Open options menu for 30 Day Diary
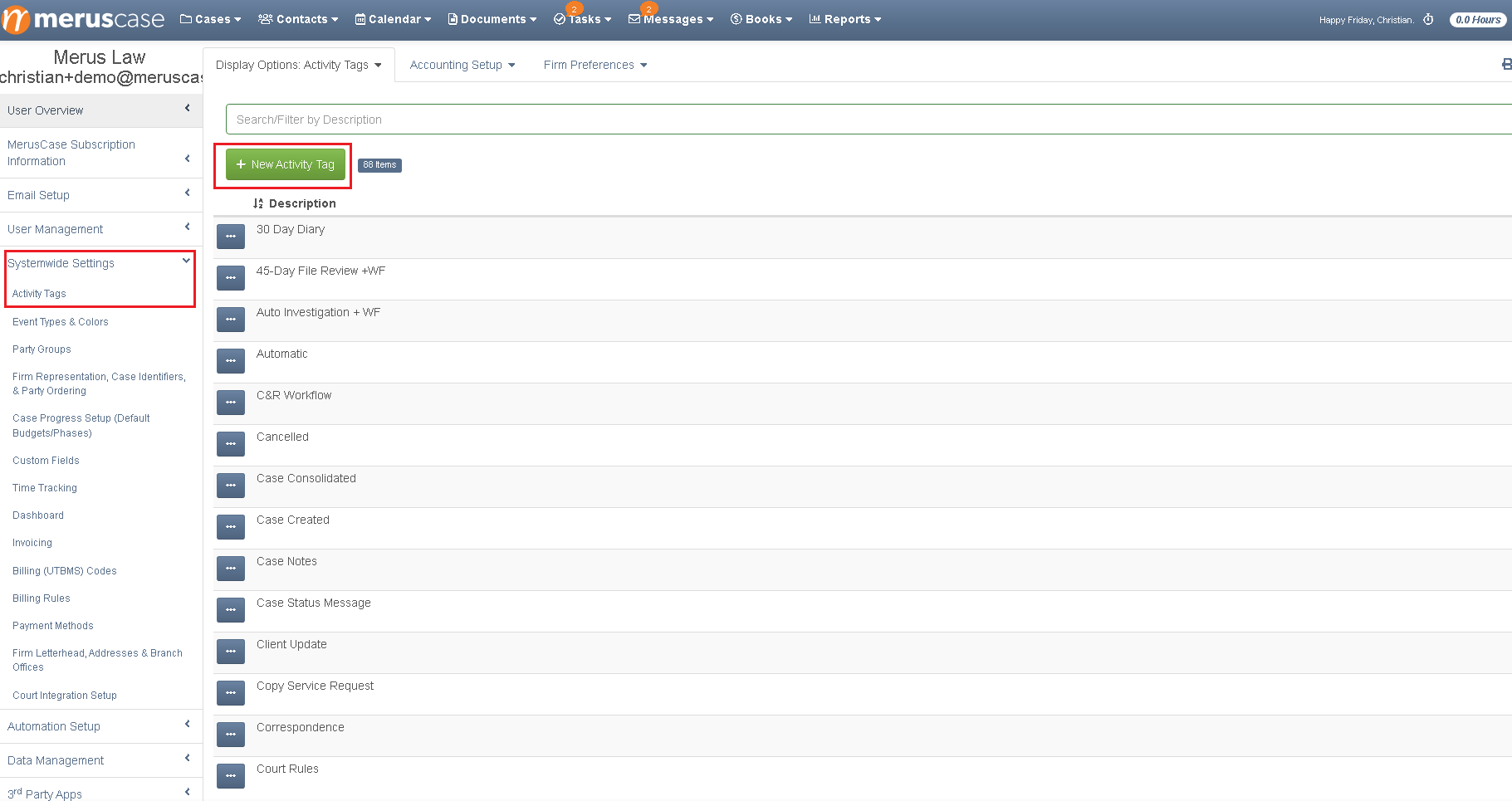This screenshot has height=801, width=1512. (231, 237)
